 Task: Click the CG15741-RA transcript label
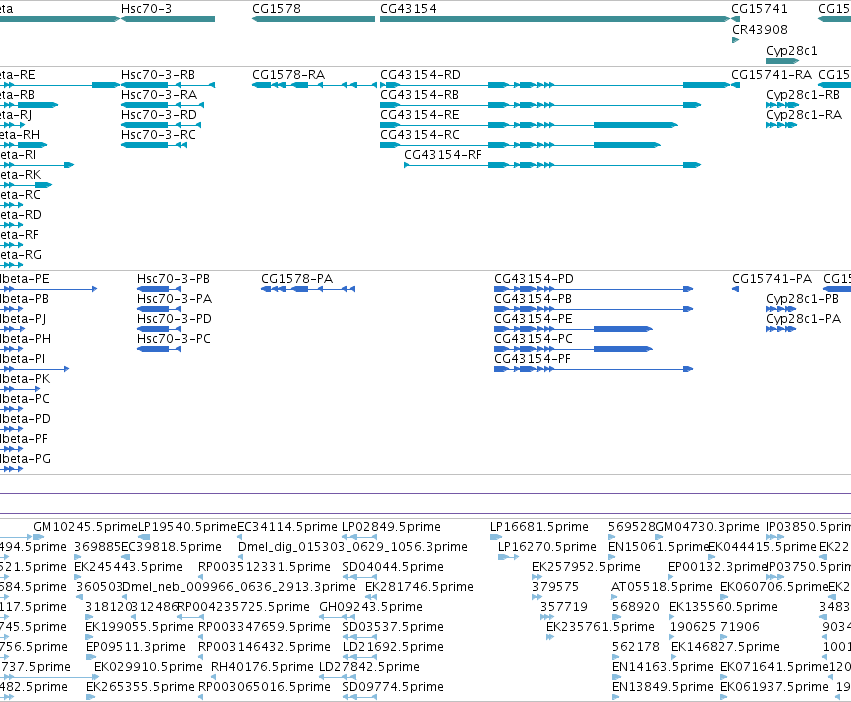771,74
